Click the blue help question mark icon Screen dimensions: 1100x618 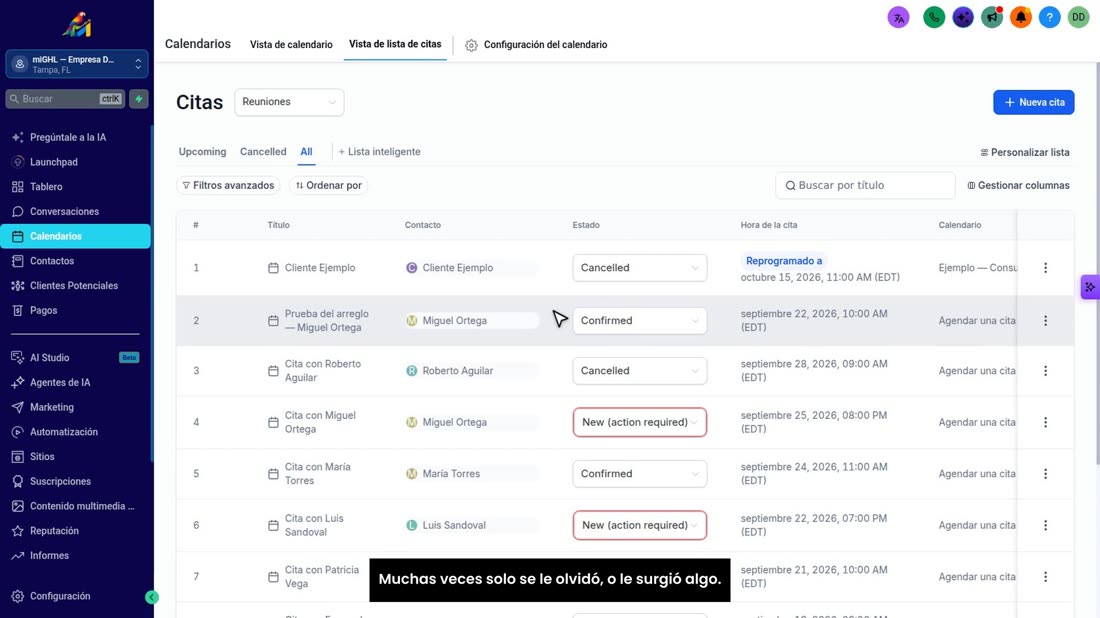(x=1049, y=18)
